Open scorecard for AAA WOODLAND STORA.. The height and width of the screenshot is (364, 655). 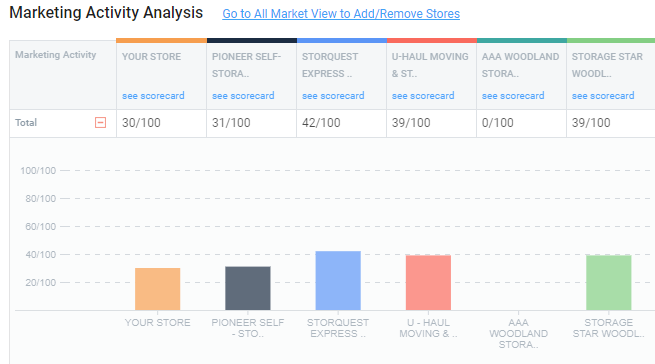513,96
